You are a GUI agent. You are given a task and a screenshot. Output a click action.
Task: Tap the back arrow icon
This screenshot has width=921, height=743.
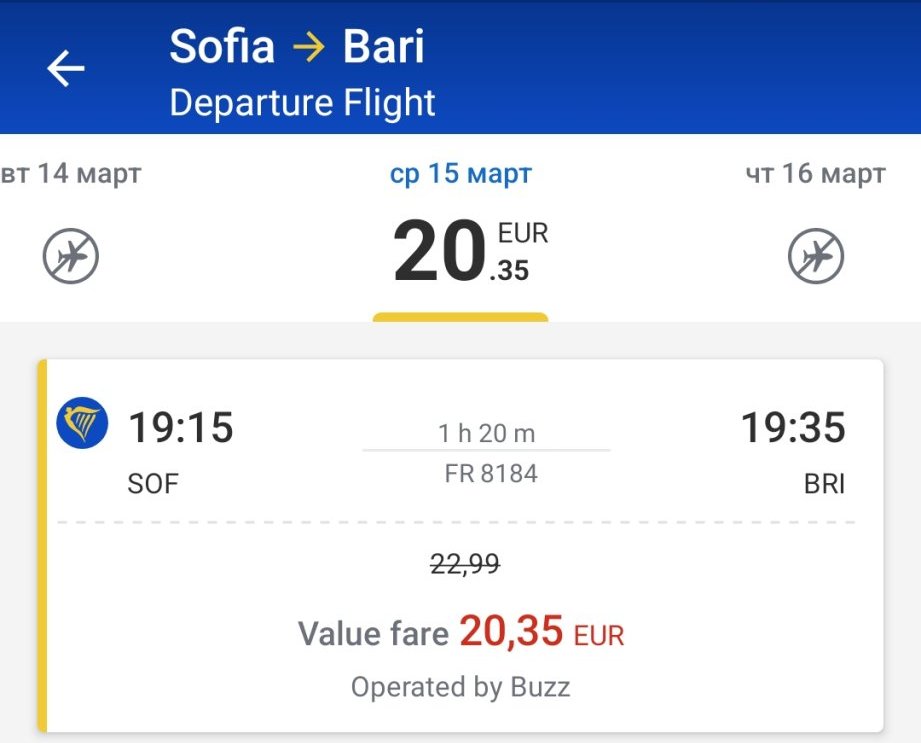66,68
